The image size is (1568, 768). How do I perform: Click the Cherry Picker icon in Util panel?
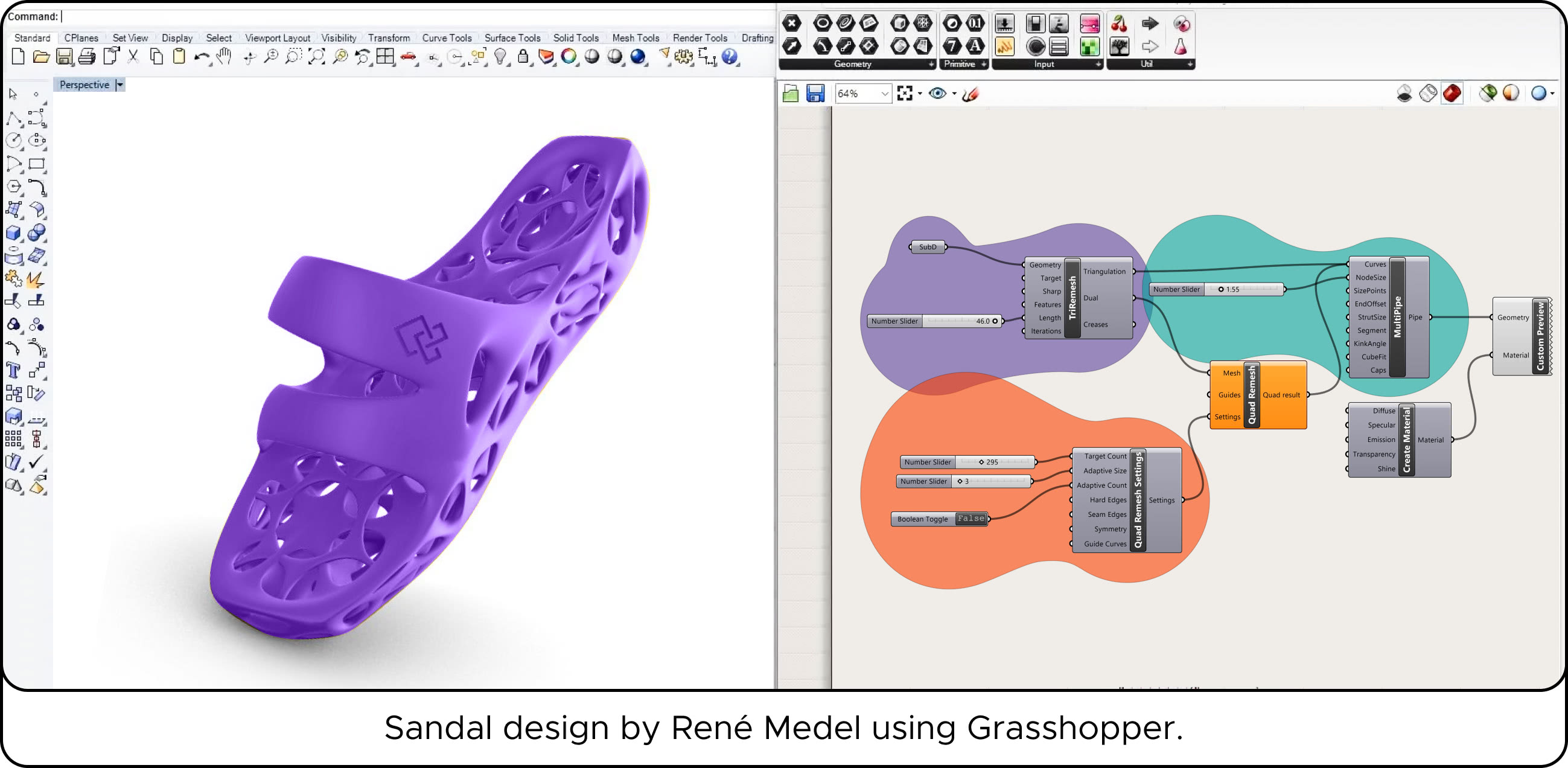pos(1119,24)
